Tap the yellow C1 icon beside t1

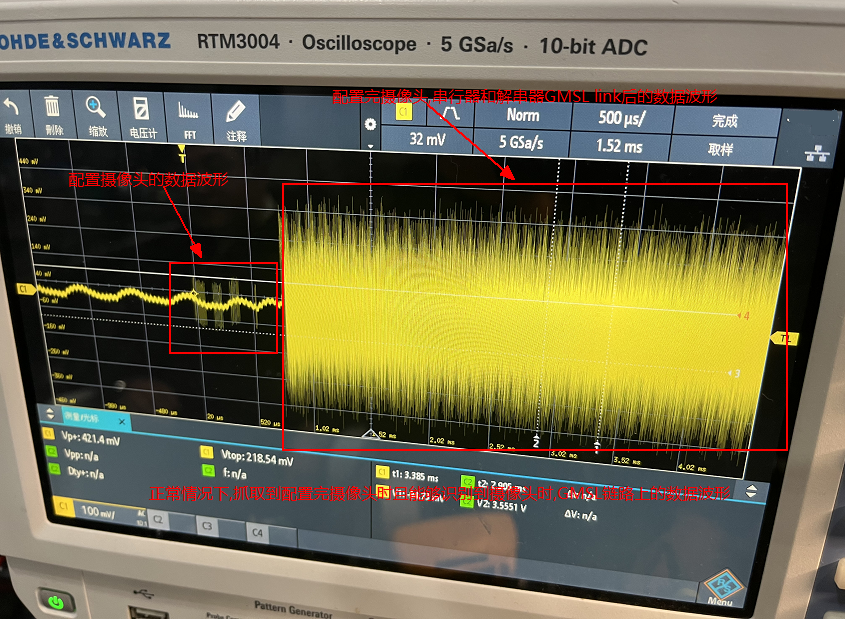pos(382,472)
